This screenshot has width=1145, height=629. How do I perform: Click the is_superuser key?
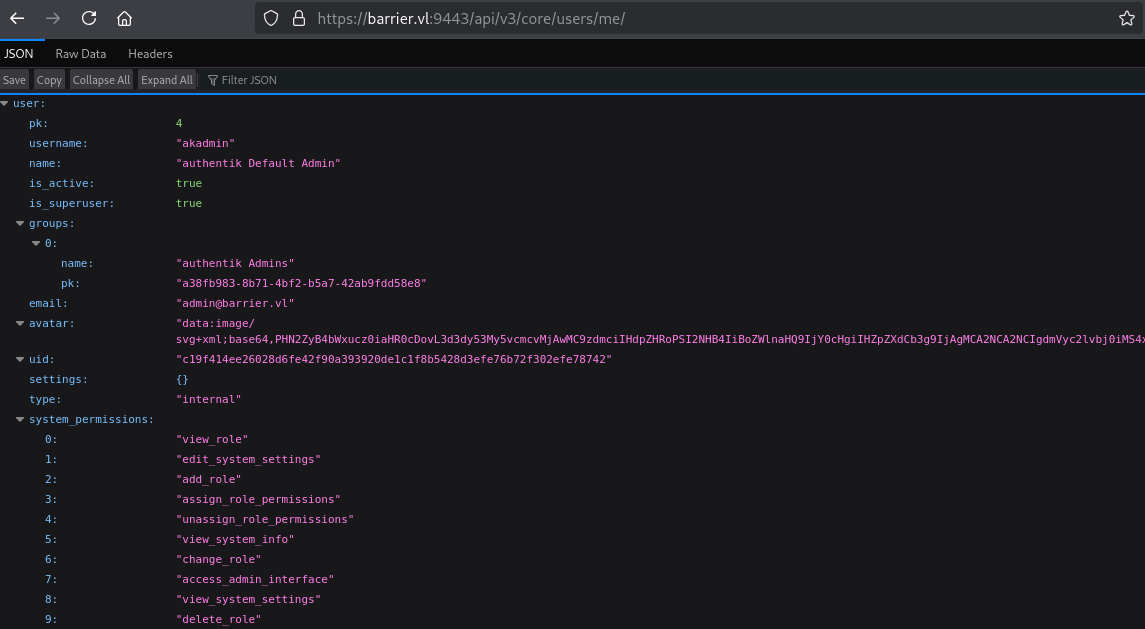pyautogui.click(x=72, y=204)
